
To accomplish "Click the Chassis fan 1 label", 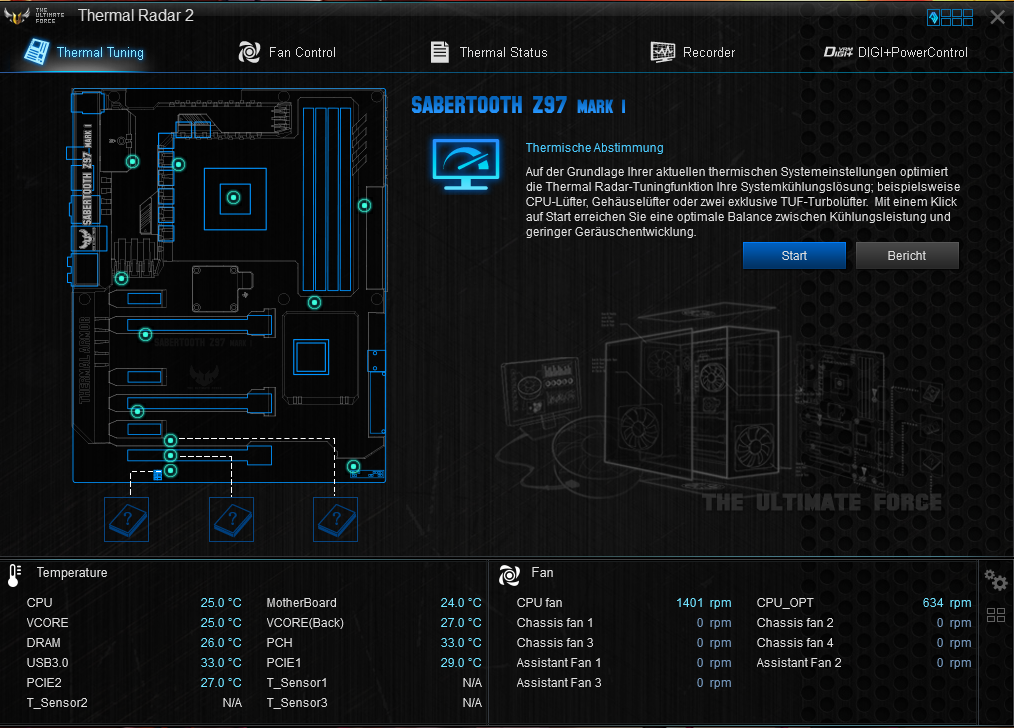I will pos(555,623).
